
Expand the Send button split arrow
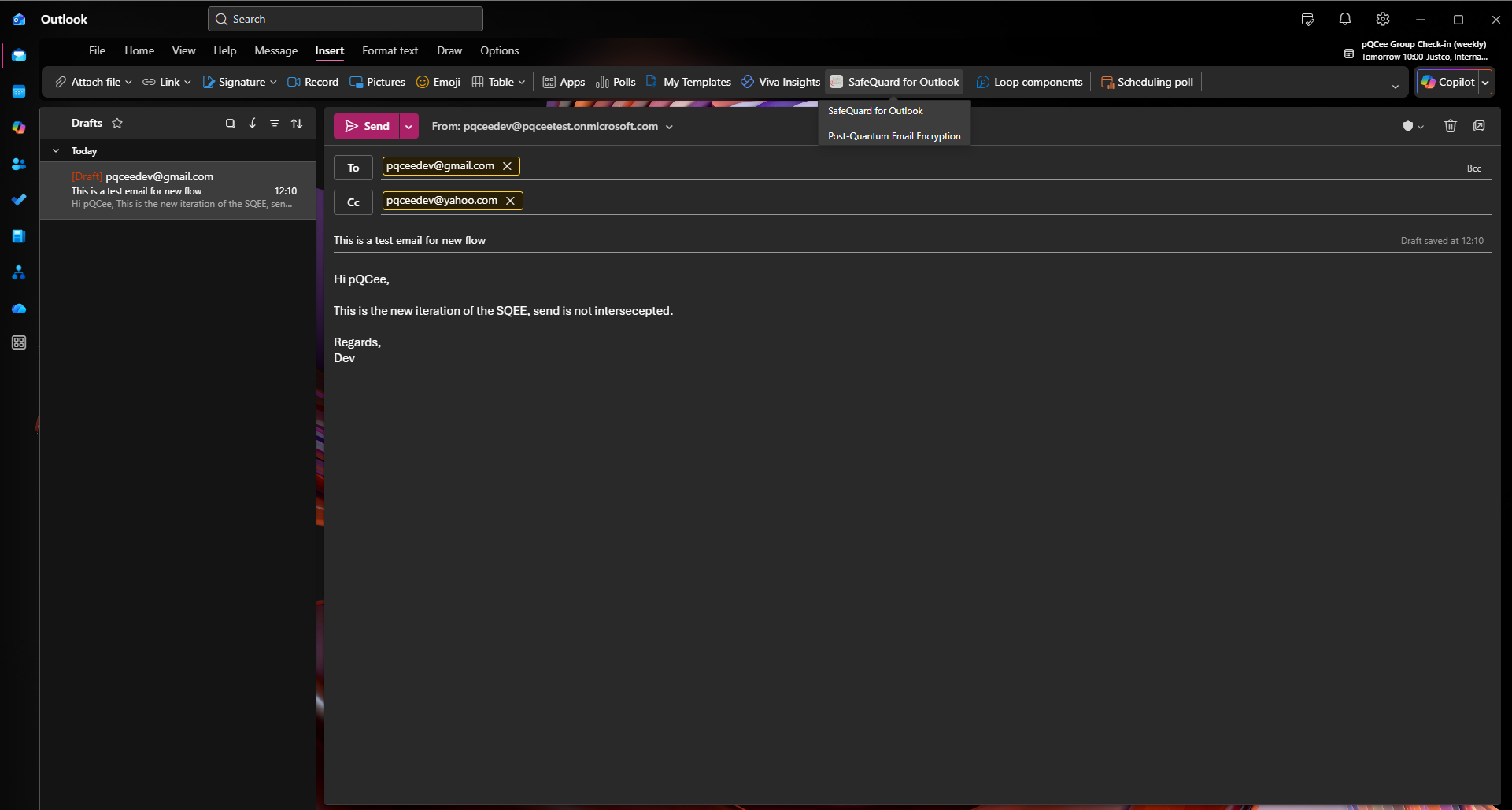click(x=408, y=126)
